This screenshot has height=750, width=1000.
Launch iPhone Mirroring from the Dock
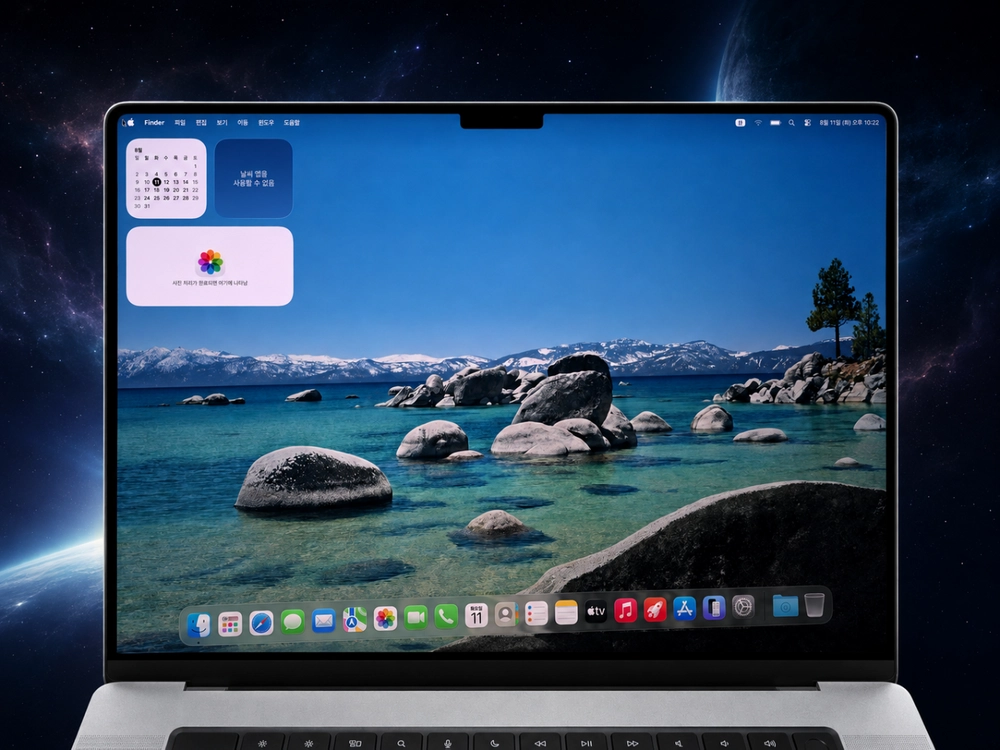click(x=714, y=608)
